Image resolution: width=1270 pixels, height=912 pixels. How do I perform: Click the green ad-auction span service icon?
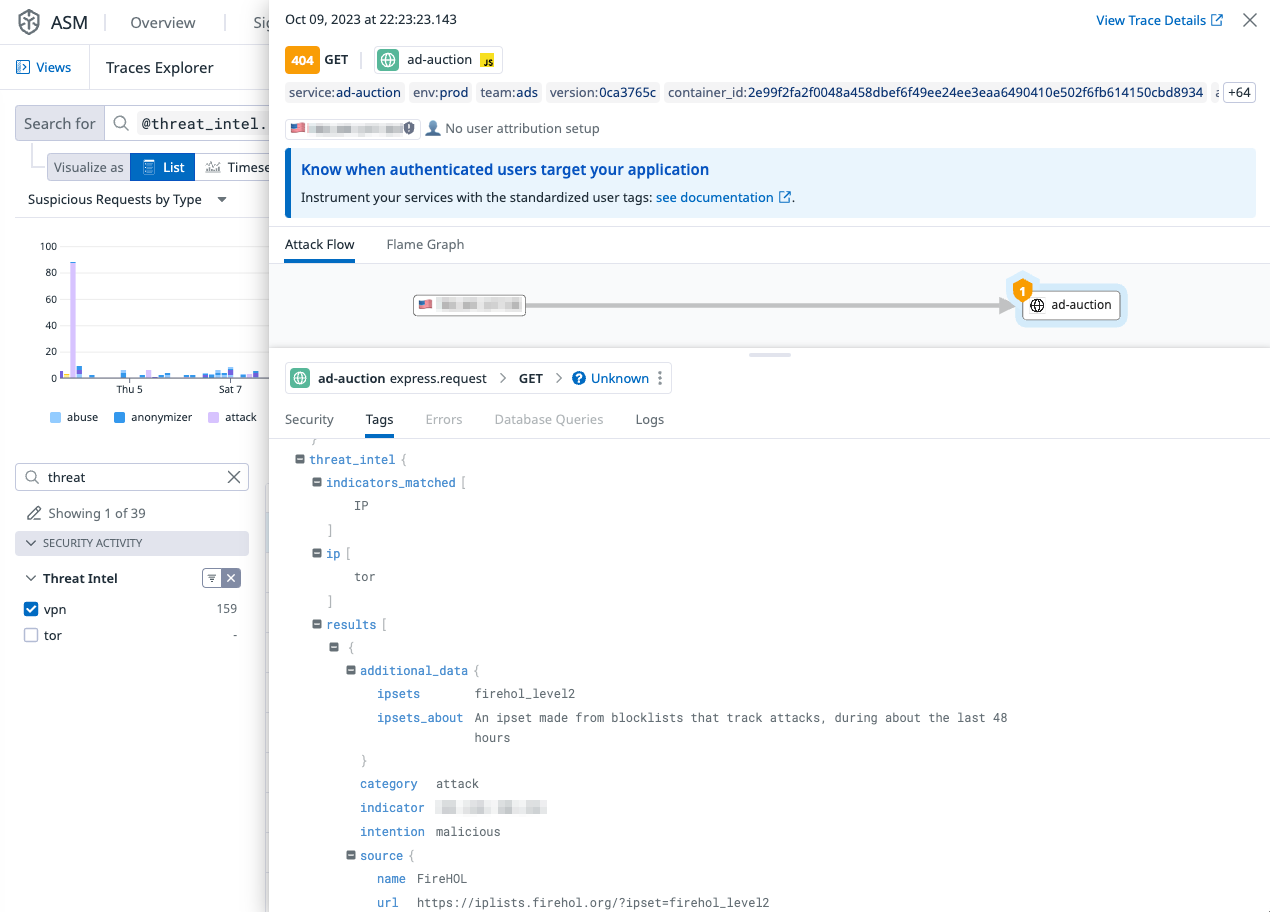click(x=300, y=378)
